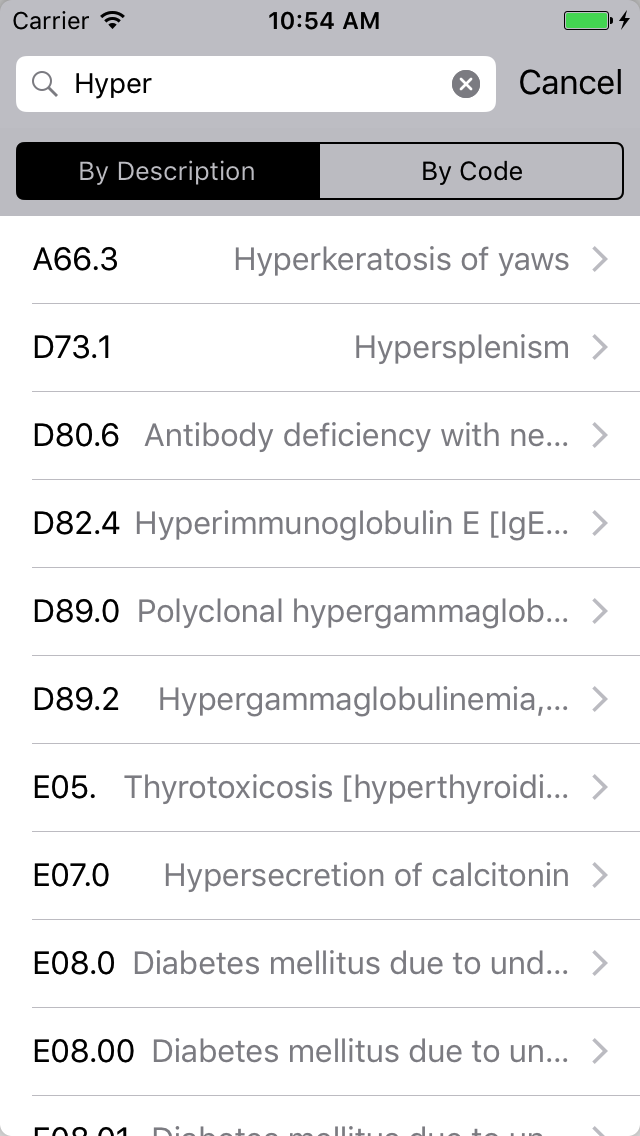This screenshot has width=640, height=1136.
Task: Tap the Wi-Fi icon in status bar
Action: click(112, 20)
